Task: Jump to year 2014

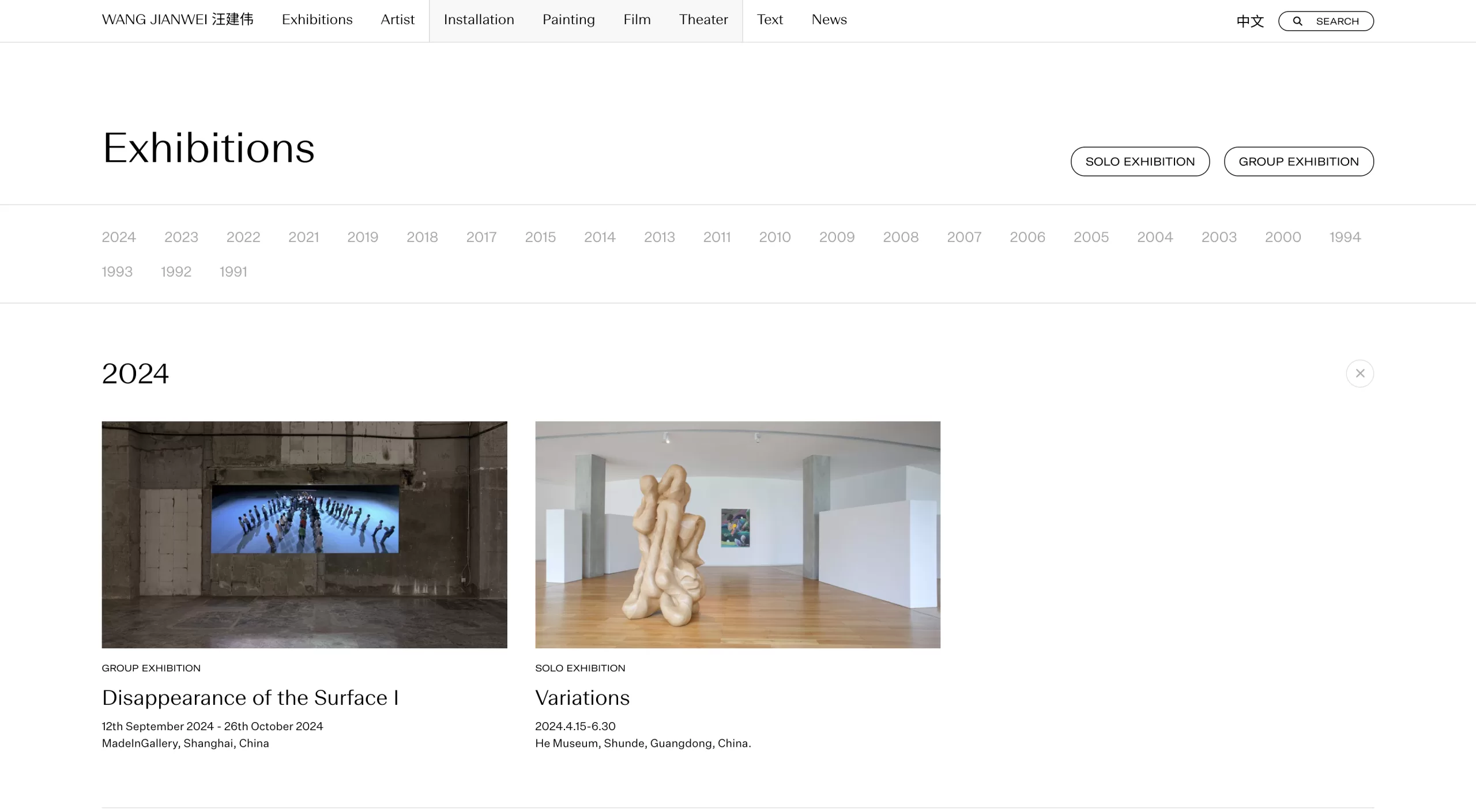Action: pos(600,237)
